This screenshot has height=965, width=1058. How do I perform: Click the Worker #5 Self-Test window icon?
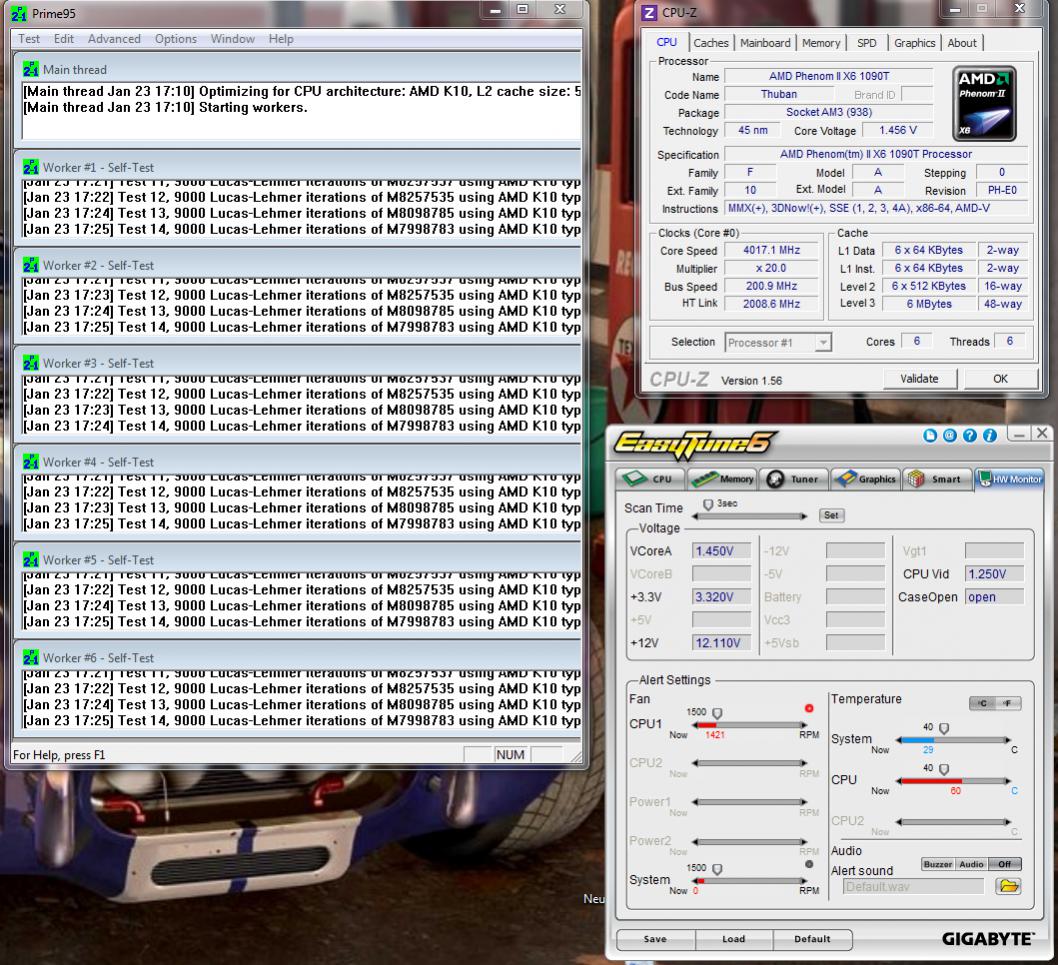[x=30, y=559]
